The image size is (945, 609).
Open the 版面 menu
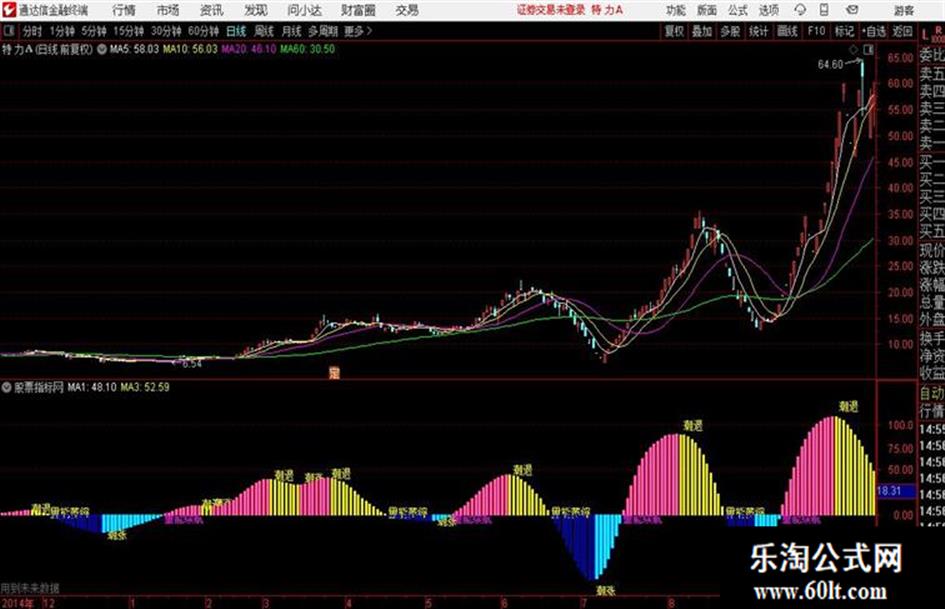707,10
